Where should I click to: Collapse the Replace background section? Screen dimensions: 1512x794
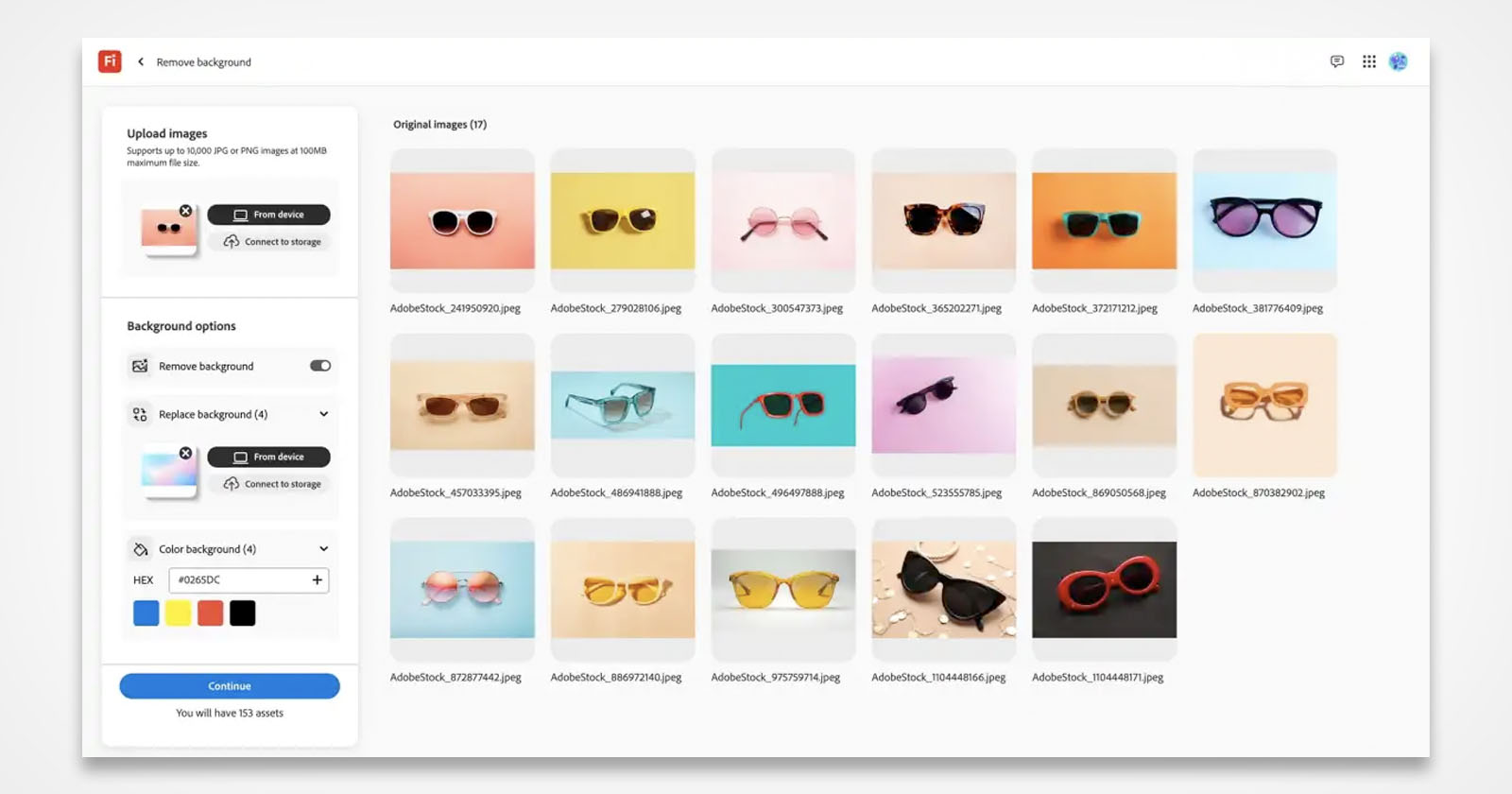[x=323, y=414]
